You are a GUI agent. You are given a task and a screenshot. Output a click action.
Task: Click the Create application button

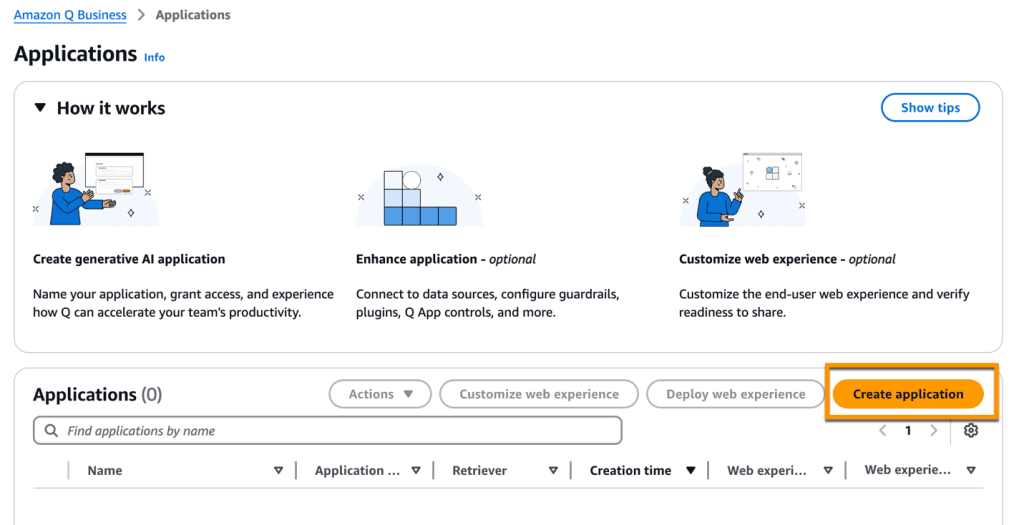908,394
